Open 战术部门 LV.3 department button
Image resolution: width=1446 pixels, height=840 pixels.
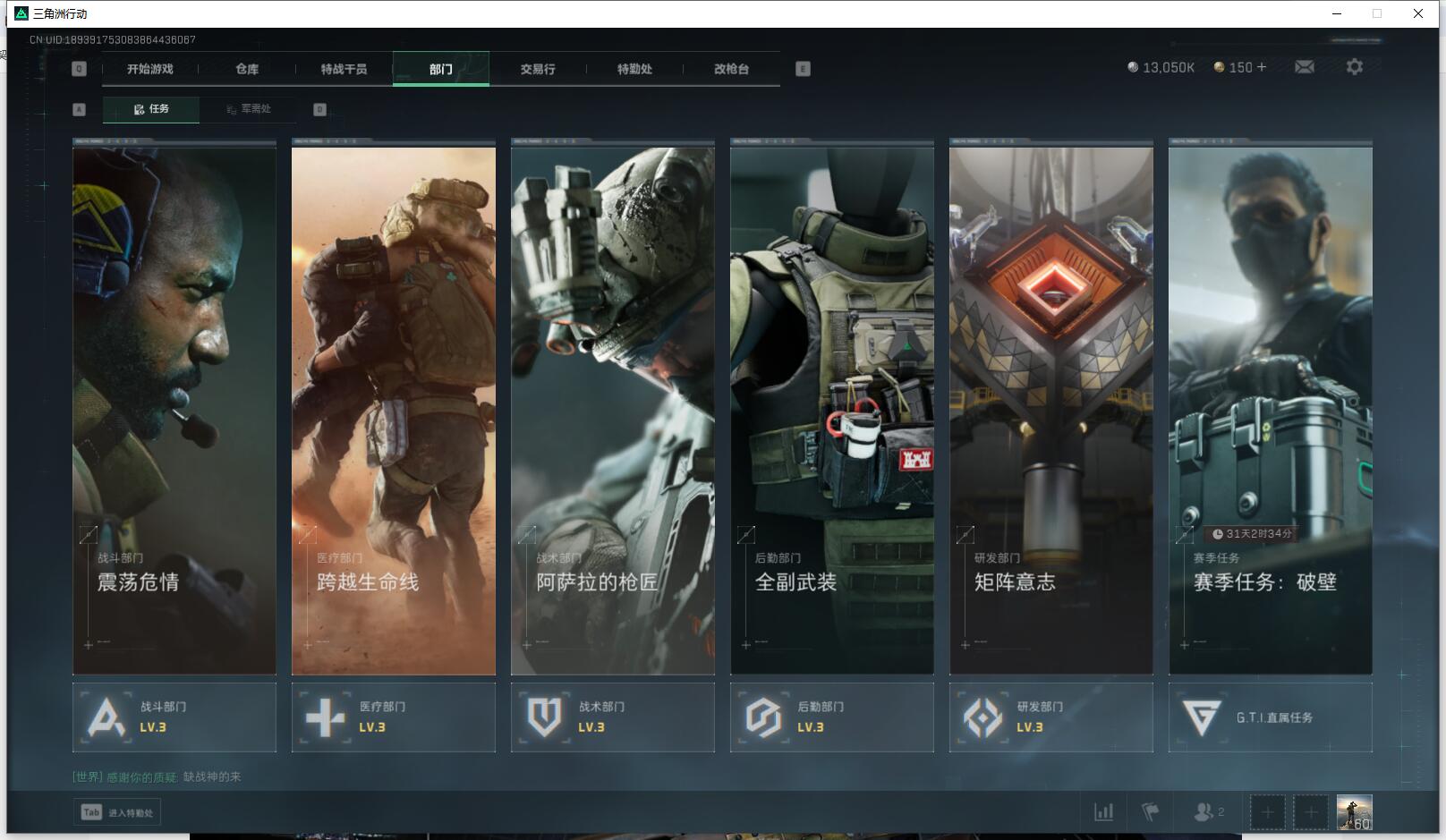[613, 717]
